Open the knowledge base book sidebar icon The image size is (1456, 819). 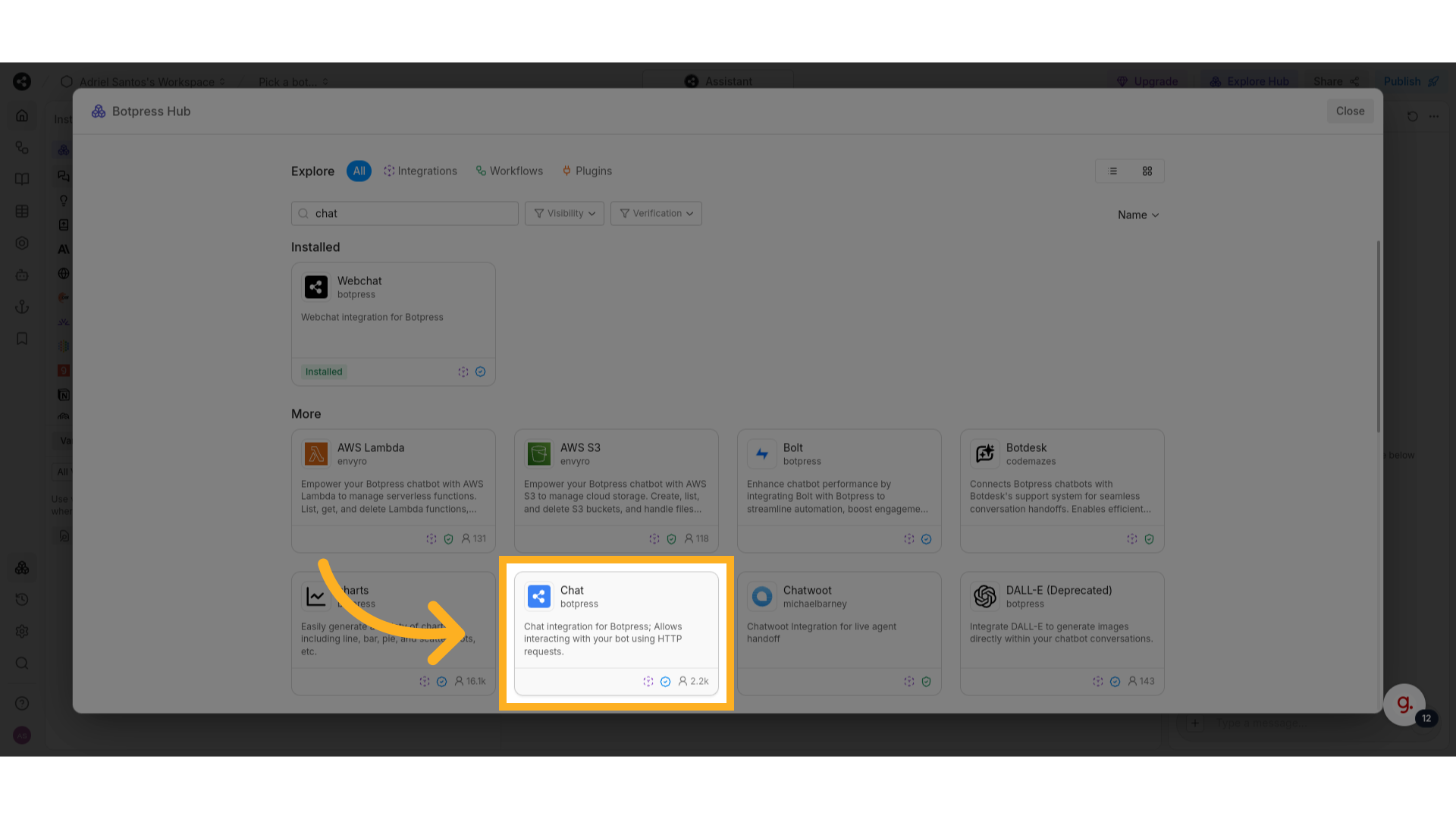22,179
